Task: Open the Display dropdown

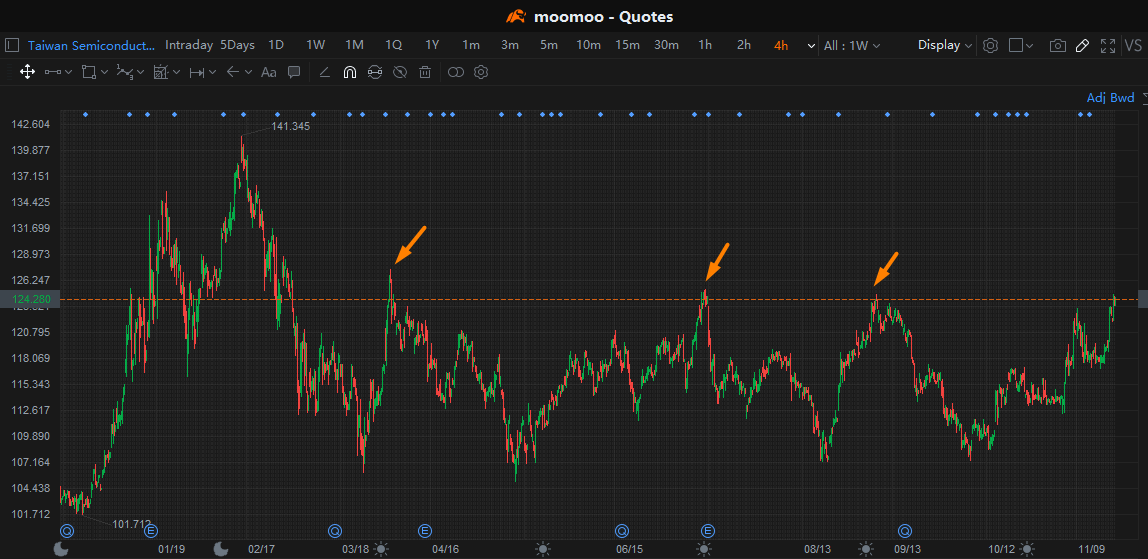Action: (x=945, y=45)
